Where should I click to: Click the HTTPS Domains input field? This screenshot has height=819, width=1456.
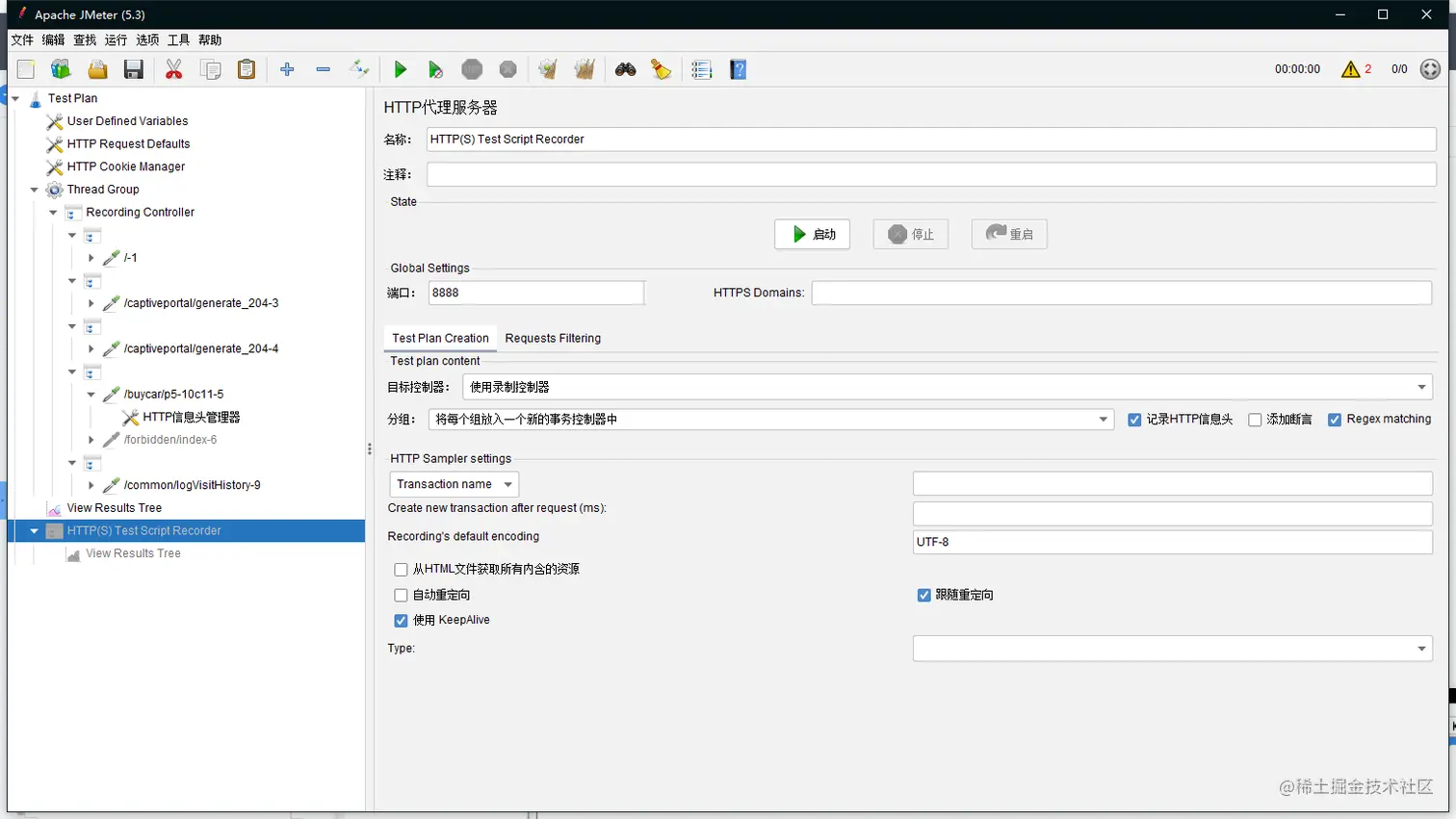[1121, 293]
